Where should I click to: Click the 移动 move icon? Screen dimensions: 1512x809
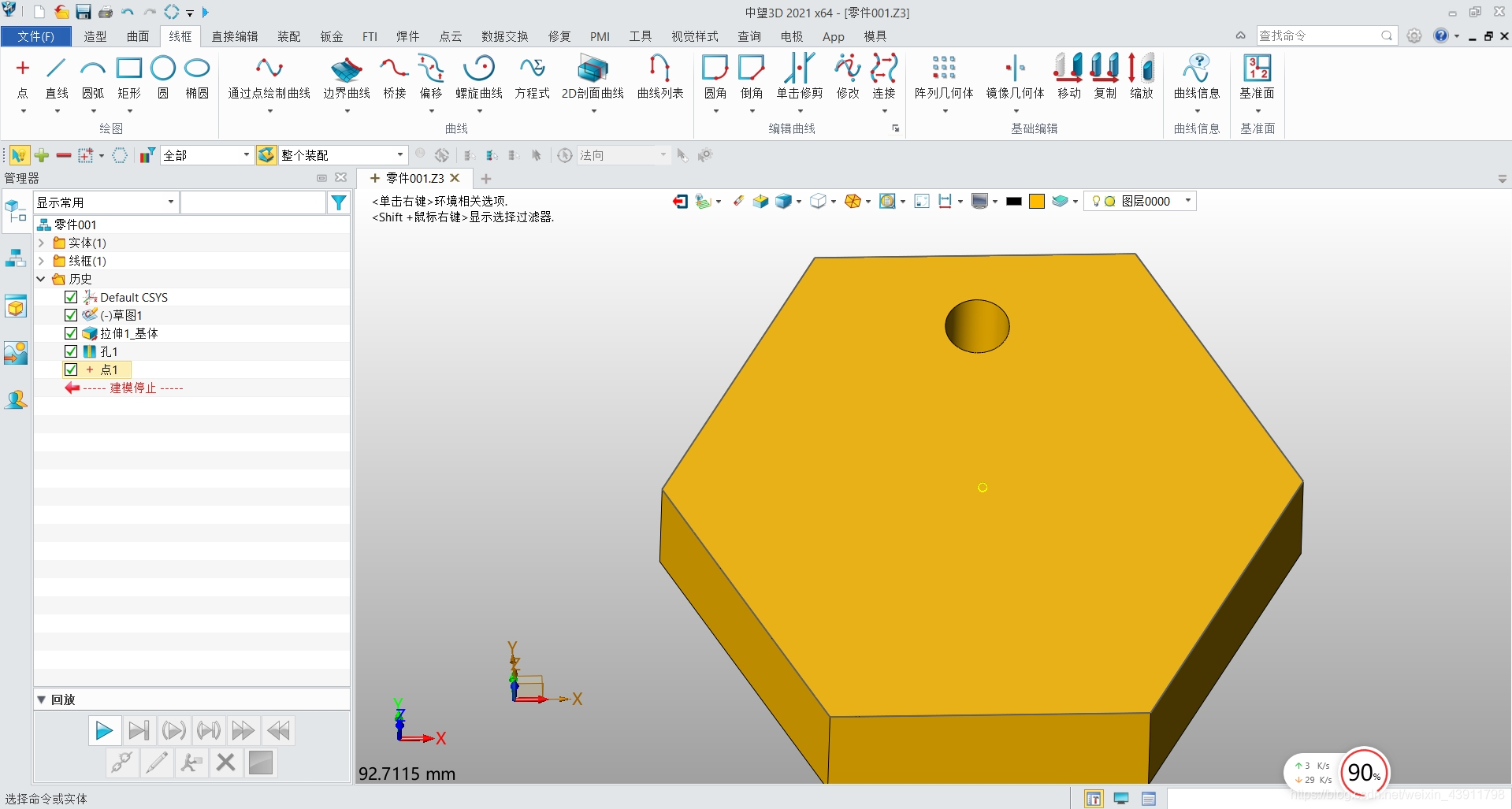(x=1069, y=69)
